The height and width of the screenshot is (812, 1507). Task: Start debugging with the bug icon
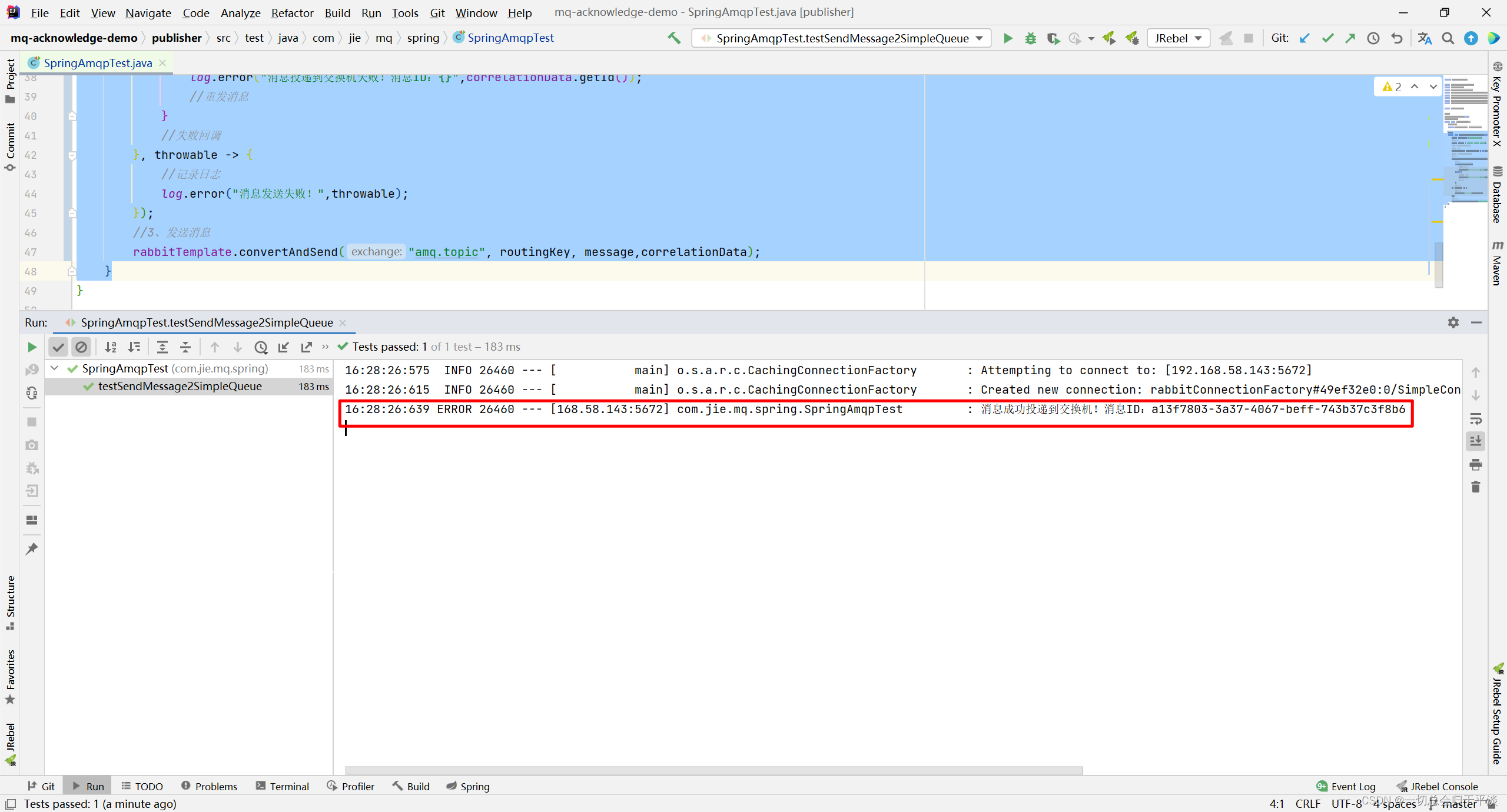(1030, 38)
